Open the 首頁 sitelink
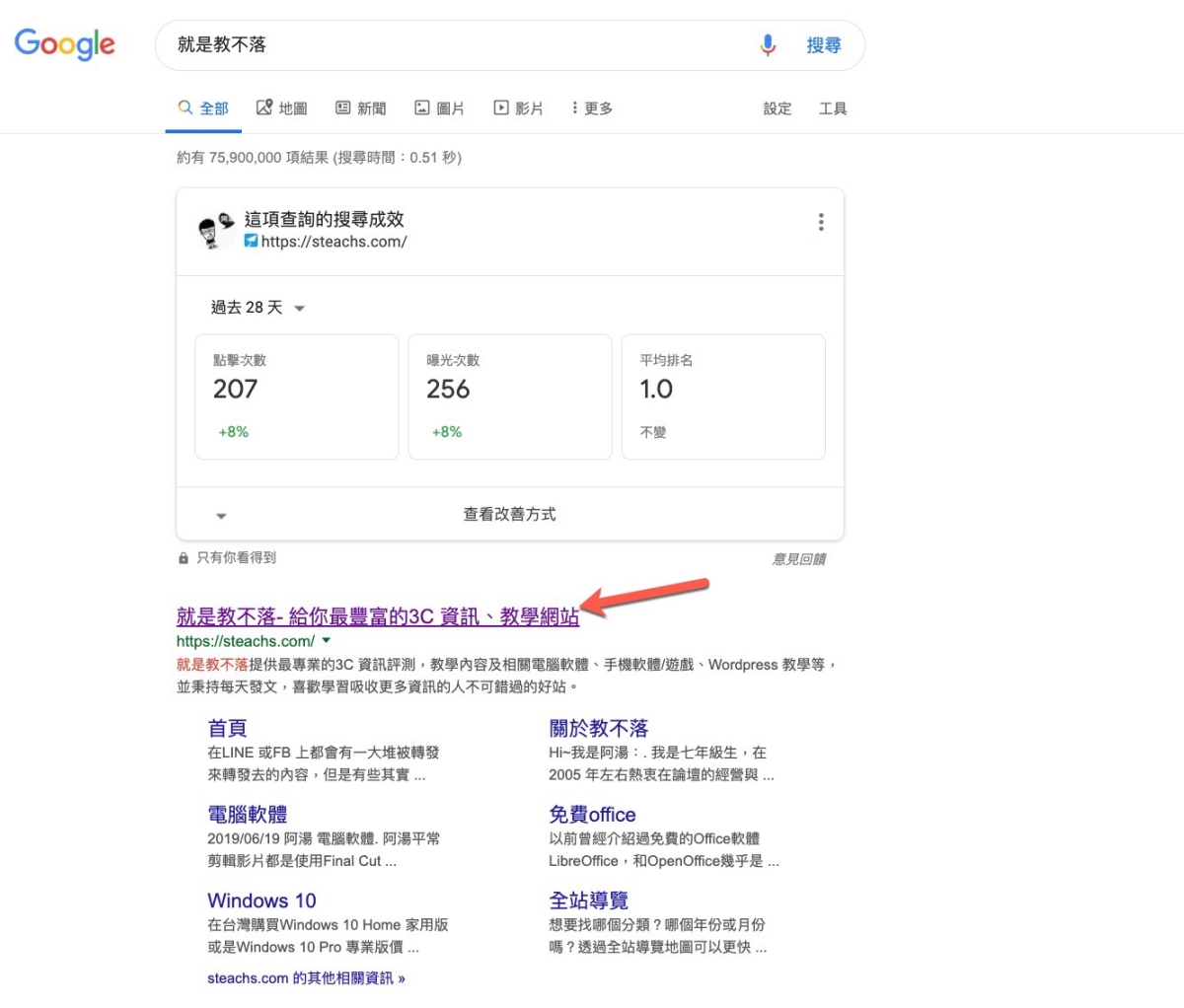 [227, 728]
